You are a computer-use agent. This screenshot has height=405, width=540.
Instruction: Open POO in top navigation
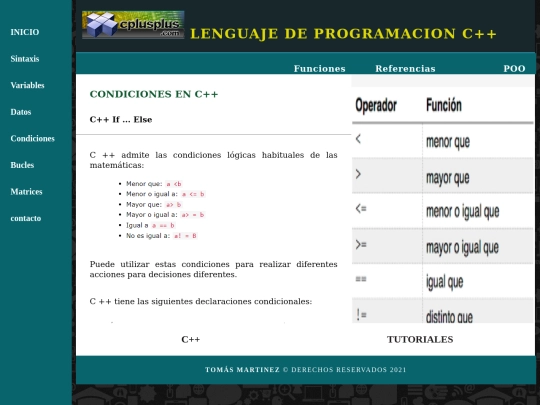point(514,69)
